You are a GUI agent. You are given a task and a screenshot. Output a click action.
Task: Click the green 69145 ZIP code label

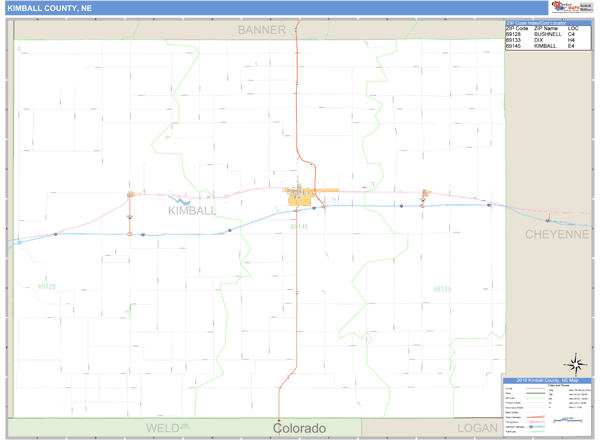[x=299, y=226]
